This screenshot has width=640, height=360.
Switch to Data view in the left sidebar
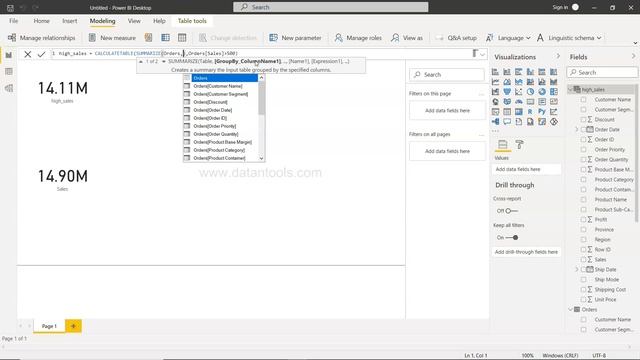tap(9, 72)
